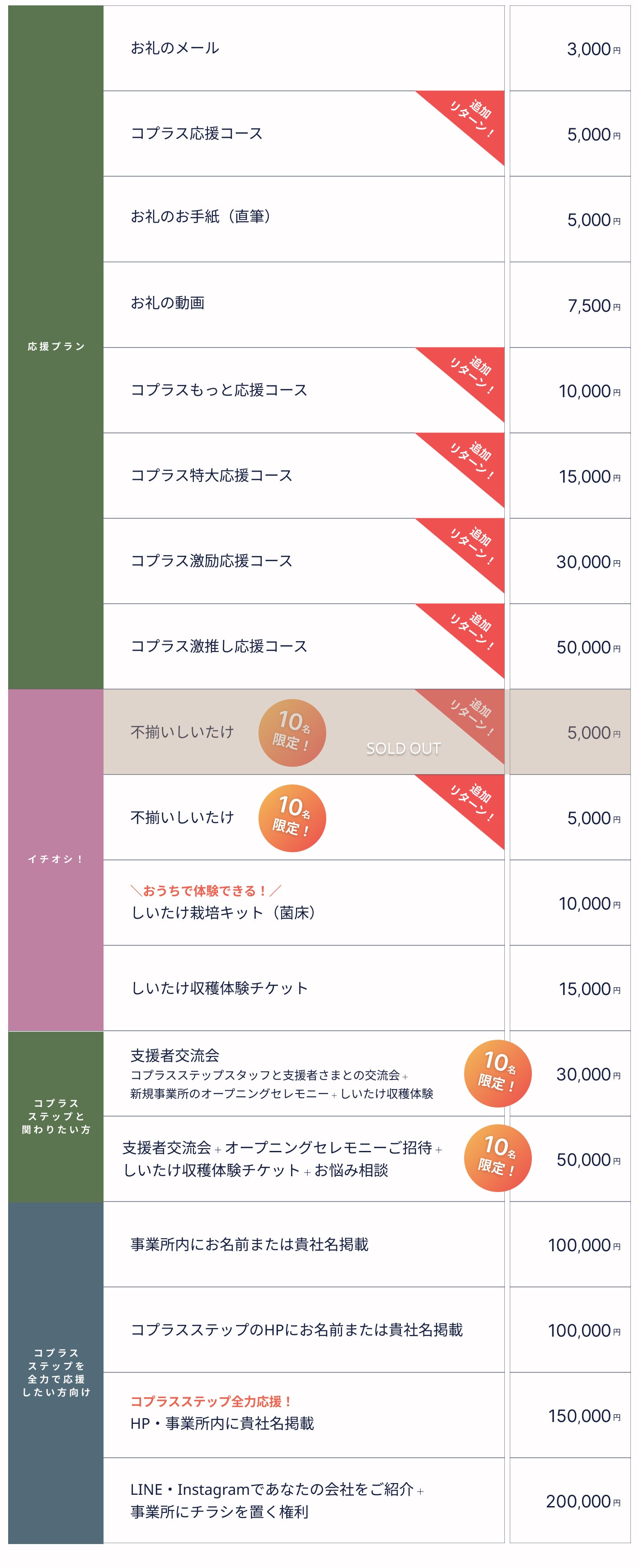
Task: Select the お礼のメール return
Action: (175, 48)
